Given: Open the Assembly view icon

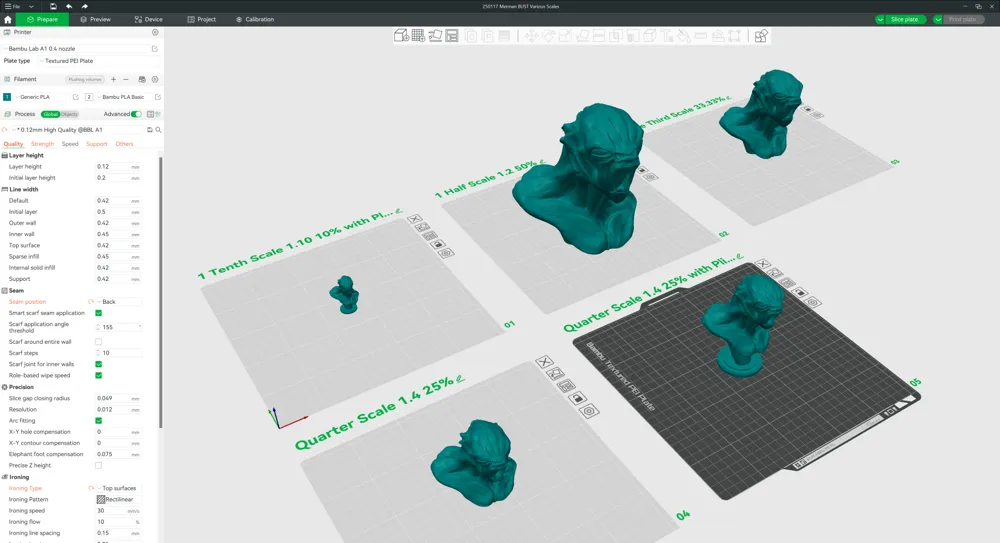Looking at the screenshot, I should 761,36.
